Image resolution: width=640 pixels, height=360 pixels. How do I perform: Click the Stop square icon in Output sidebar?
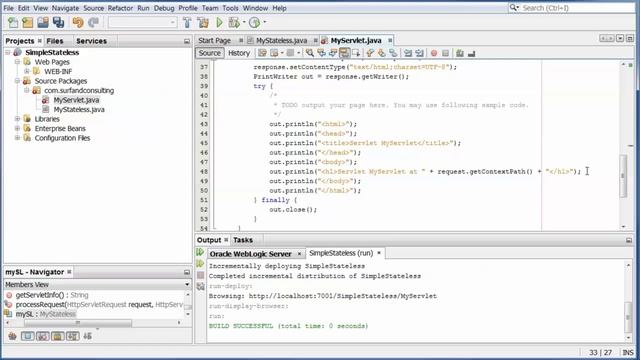coord(200,276)
